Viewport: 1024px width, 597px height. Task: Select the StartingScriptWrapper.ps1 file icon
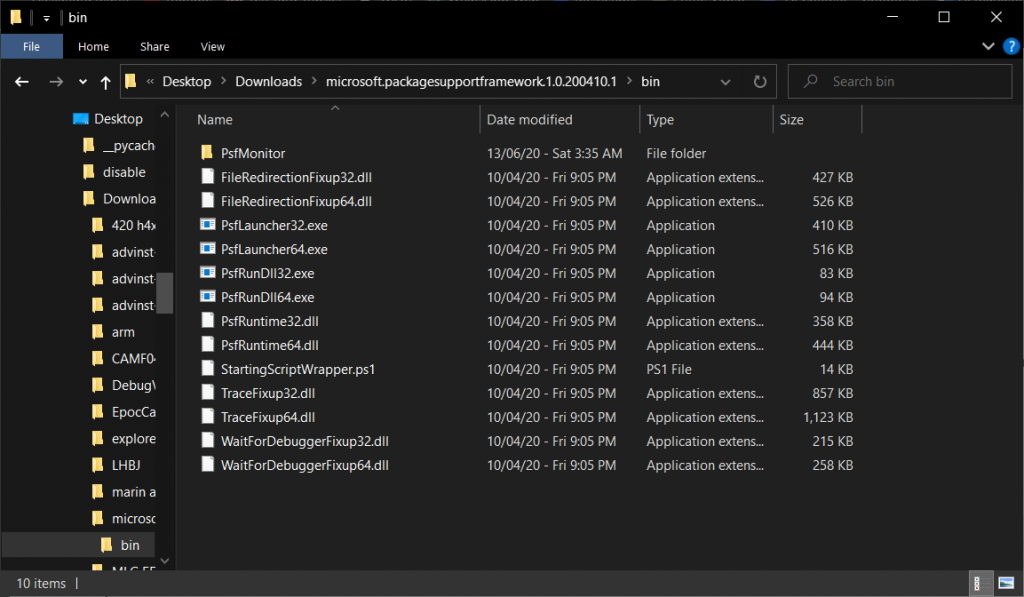point(207,370)
